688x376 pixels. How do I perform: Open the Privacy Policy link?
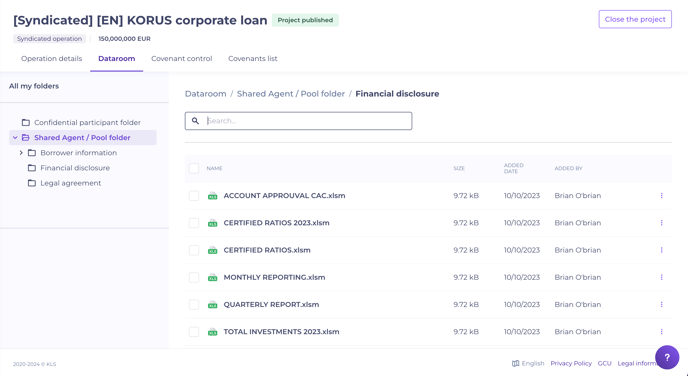pyautogui.click(x=571, y=363)
